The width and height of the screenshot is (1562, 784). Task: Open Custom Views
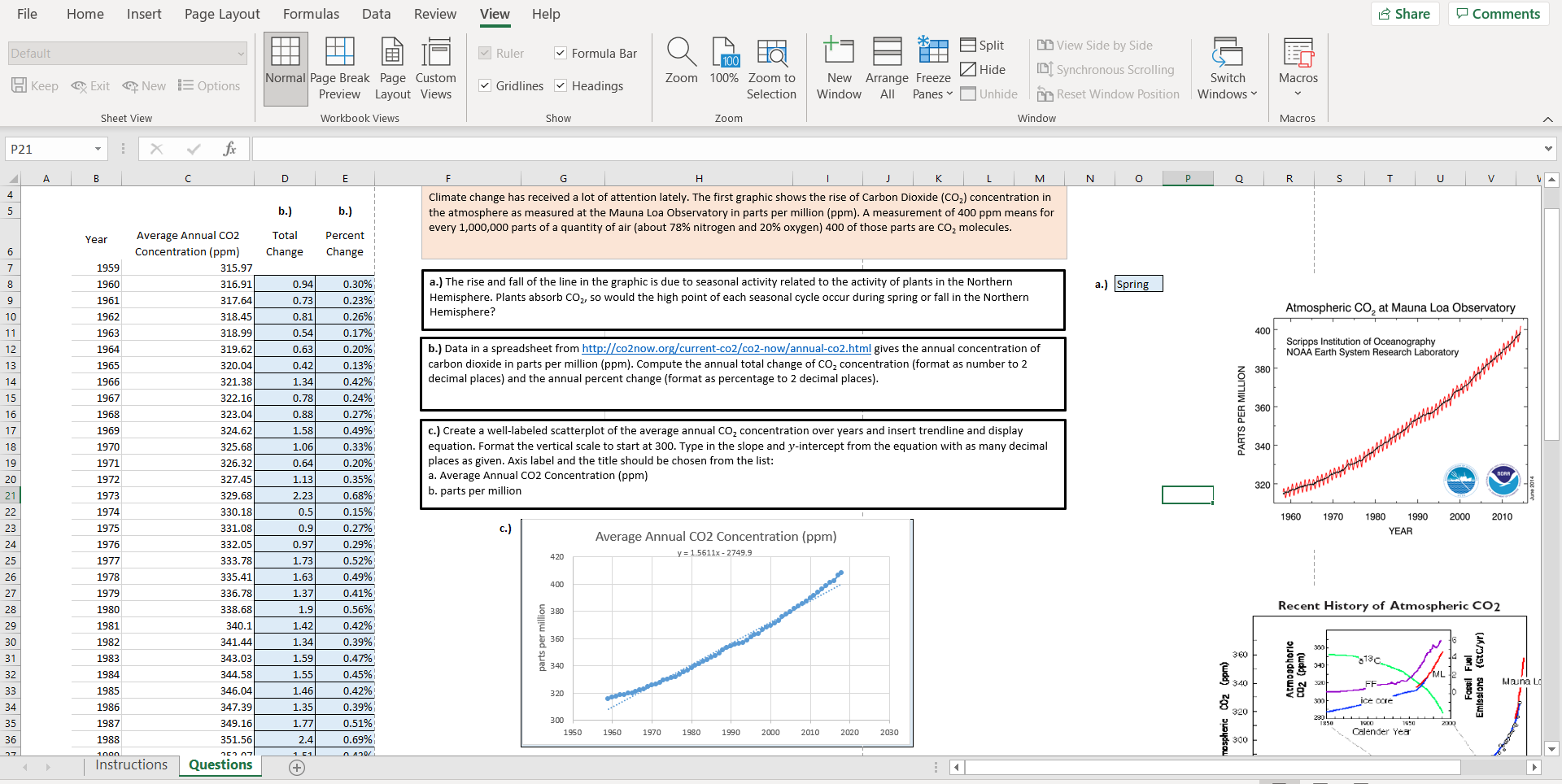436,68
